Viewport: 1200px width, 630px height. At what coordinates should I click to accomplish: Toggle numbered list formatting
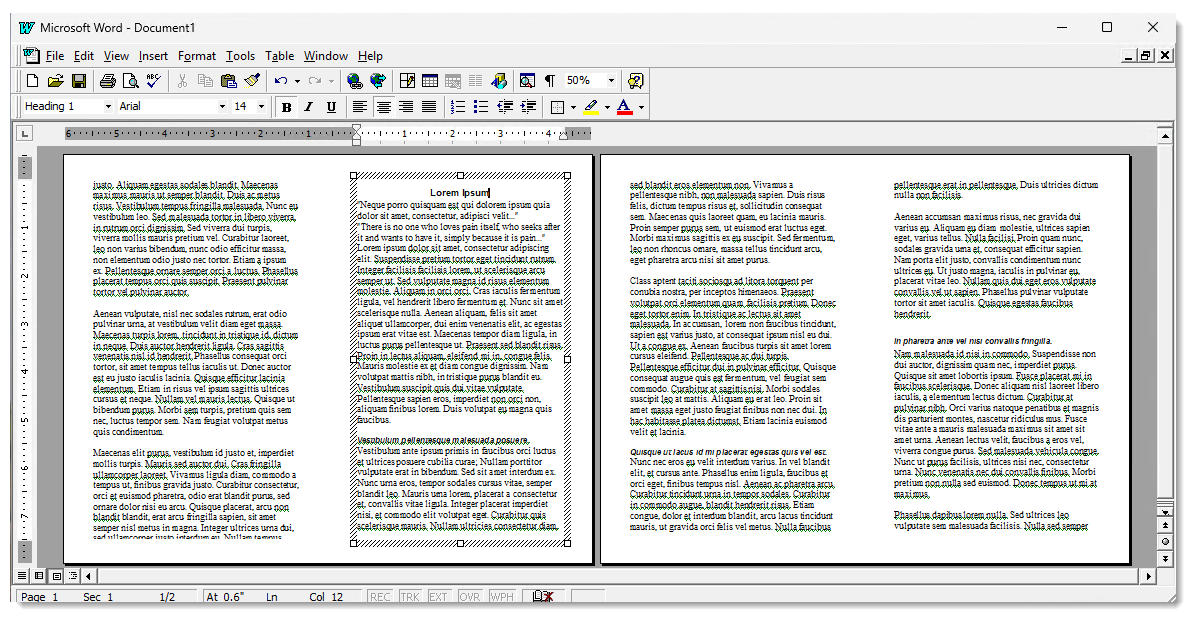(x=459, y=107)
